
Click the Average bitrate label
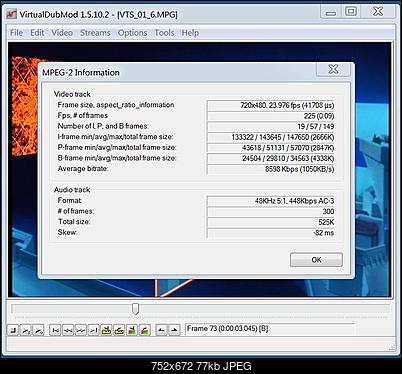pos(83,169)
